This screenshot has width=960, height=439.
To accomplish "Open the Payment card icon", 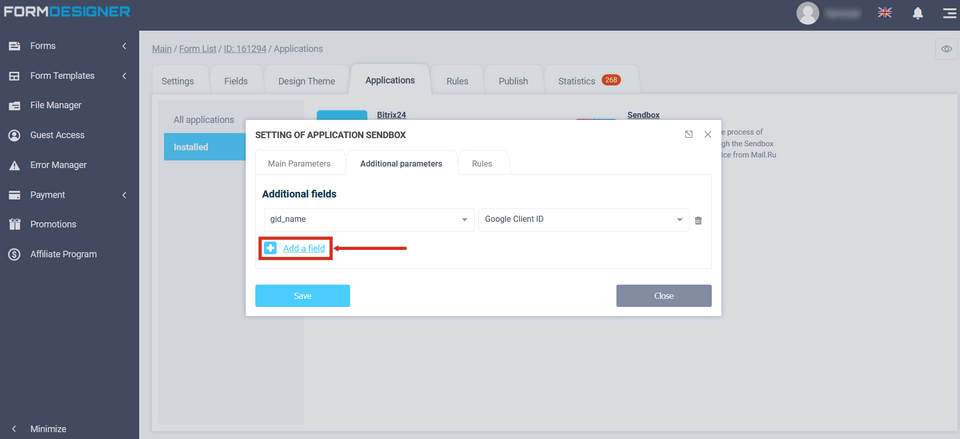I will [x=14, y=195].
